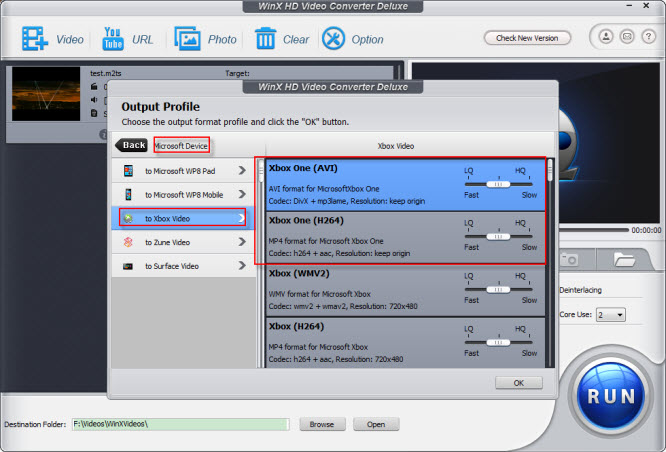Select the Xbox One (AVI) profile title

tap(303, 168)
